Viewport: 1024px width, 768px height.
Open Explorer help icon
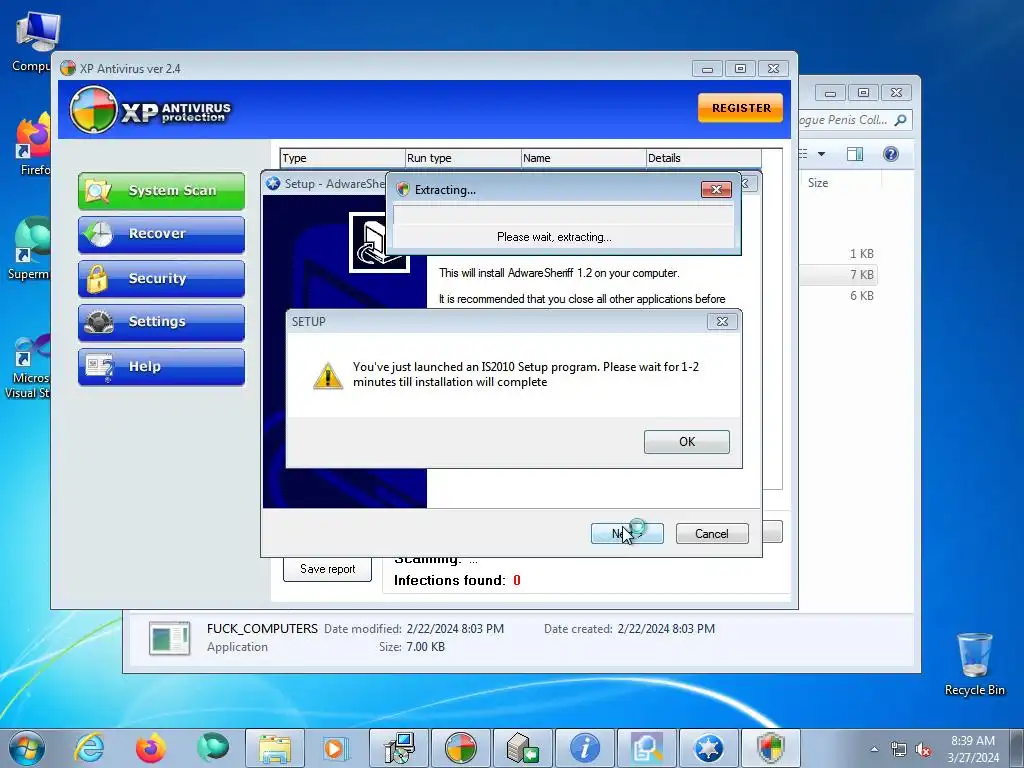point(891,154)
